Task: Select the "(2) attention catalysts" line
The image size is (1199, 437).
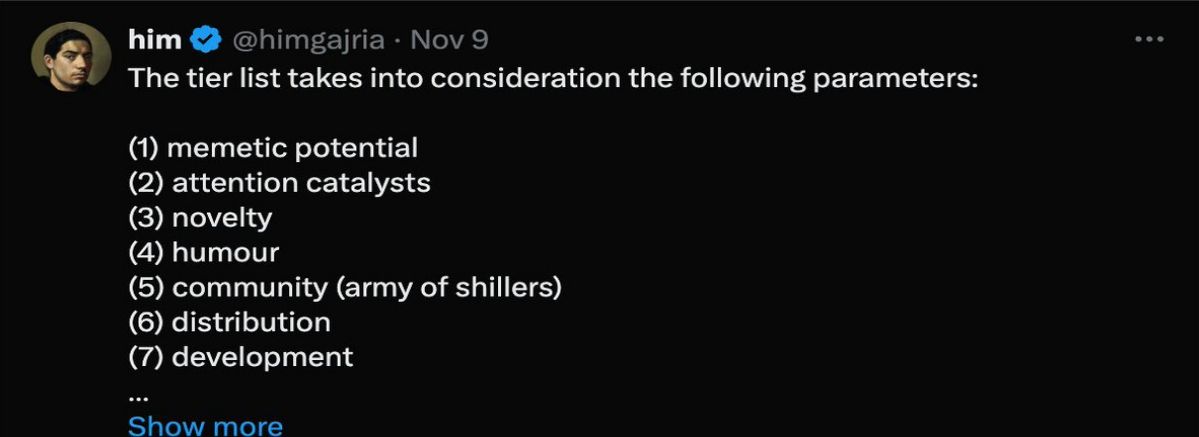Action: 279,184
